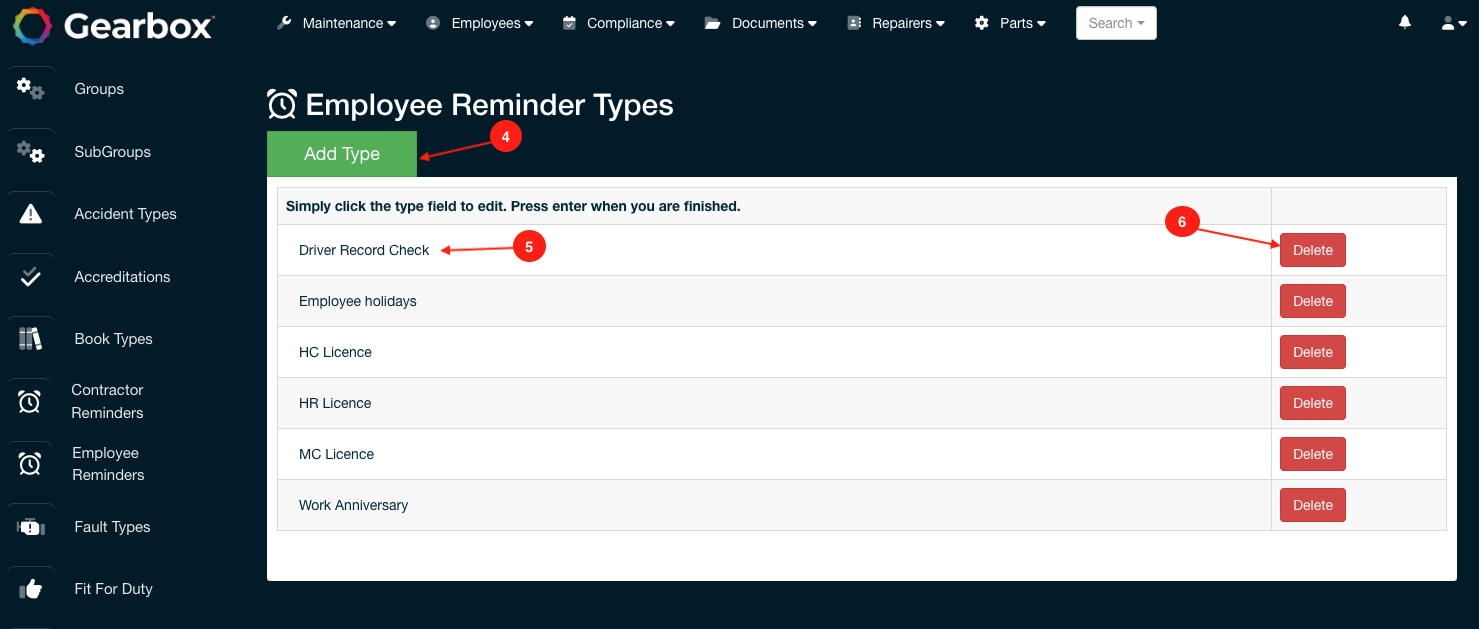
Task: Open notifications bell icon
Action: (x=1405, y=23)
